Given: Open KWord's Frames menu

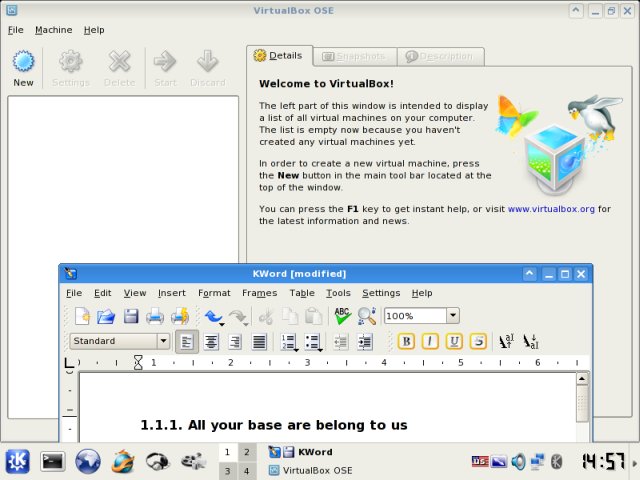Looking at the screenshot, I should [259, 293].
